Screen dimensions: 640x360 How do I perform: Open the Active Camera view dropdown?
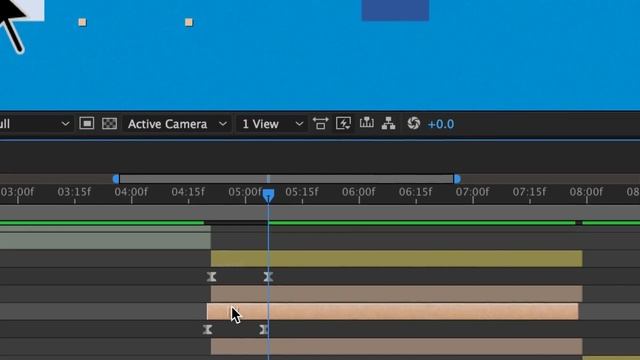(177, 124)
